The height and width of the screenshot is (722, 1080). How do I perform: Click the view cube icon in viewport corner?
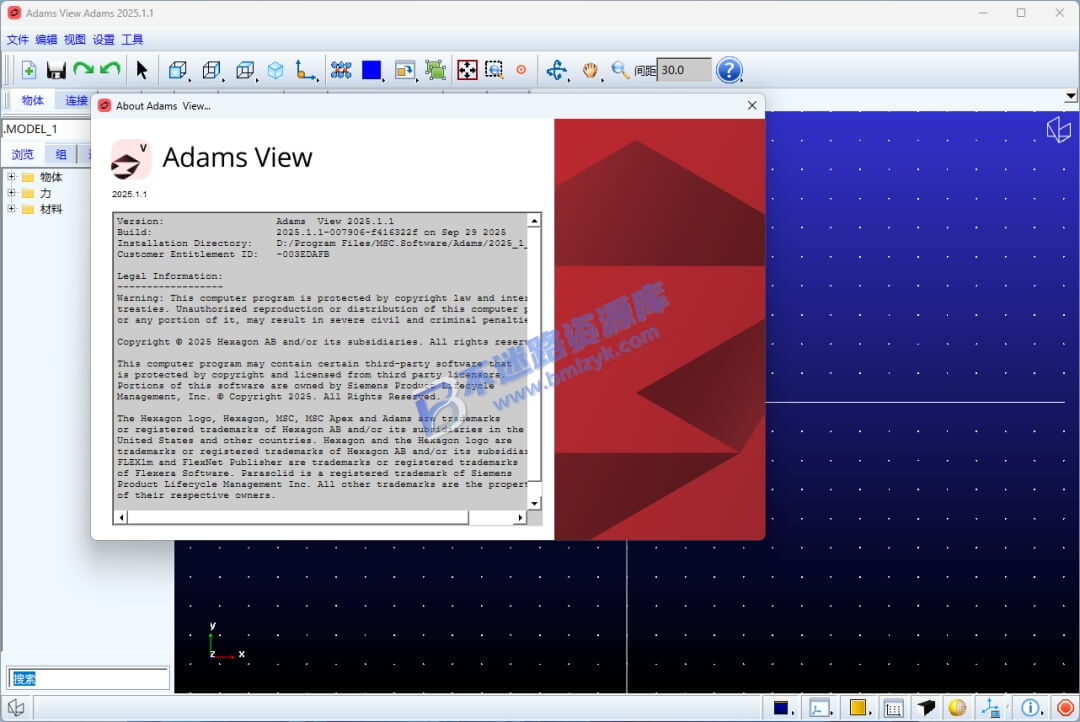(x=1059, y=129)
